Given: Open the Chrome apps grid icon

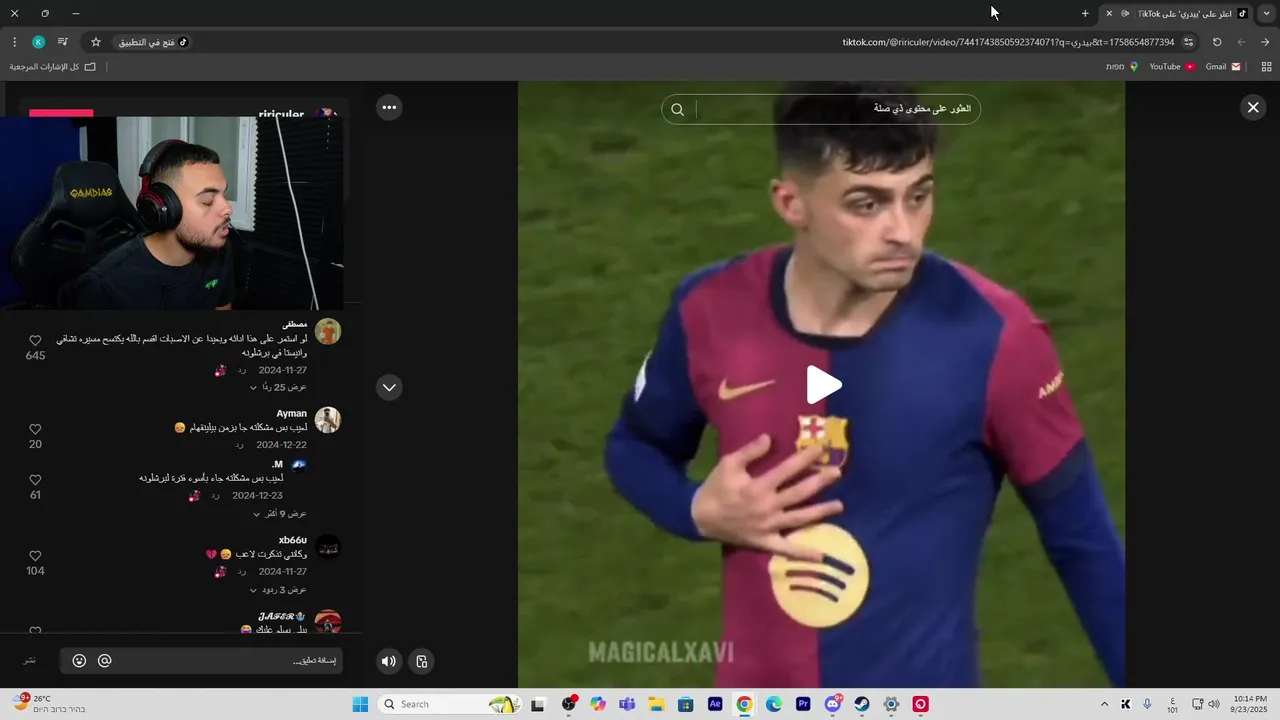Looking at the screenshot, I should pos(1266,67).
